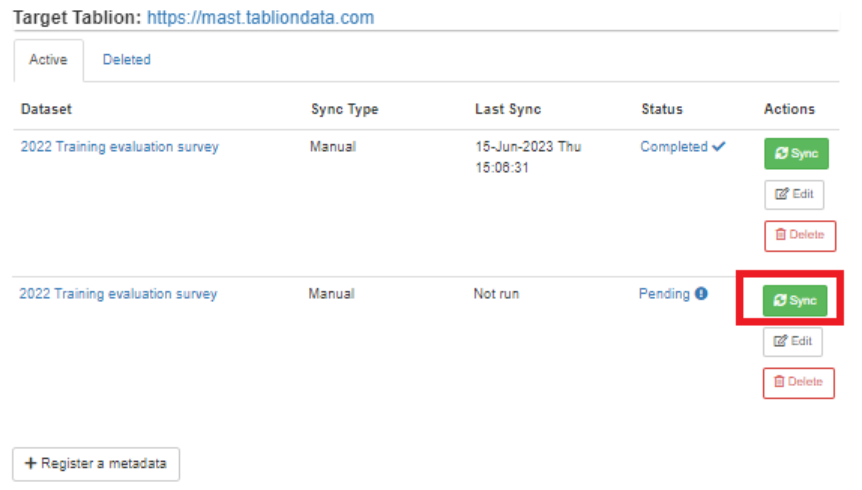This screenshot has height=490, width=862.
Task: Click the Status column header
Action: [x=661, y=109]
